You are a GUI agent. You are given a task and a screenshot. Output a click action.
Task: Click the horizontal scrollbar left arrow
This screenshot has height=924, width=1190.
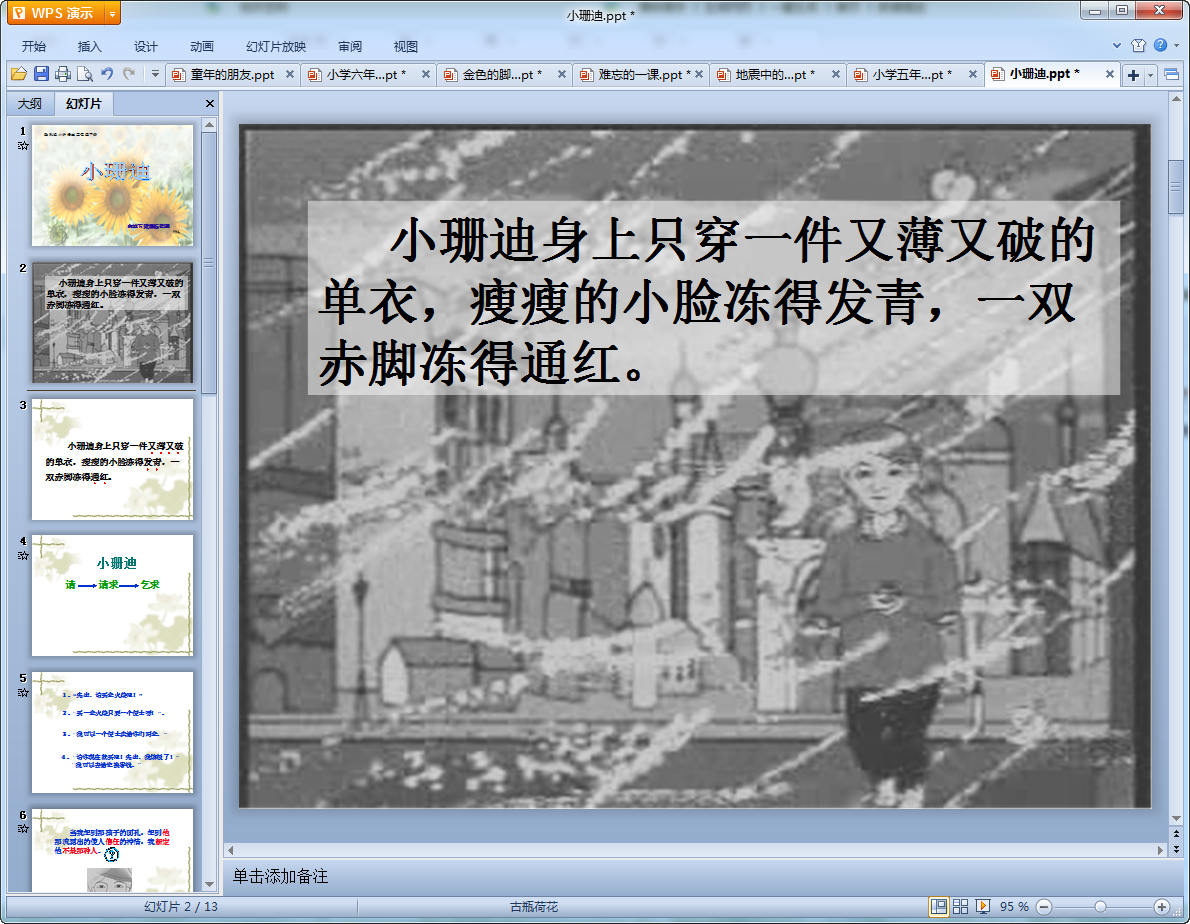(231, 850)
